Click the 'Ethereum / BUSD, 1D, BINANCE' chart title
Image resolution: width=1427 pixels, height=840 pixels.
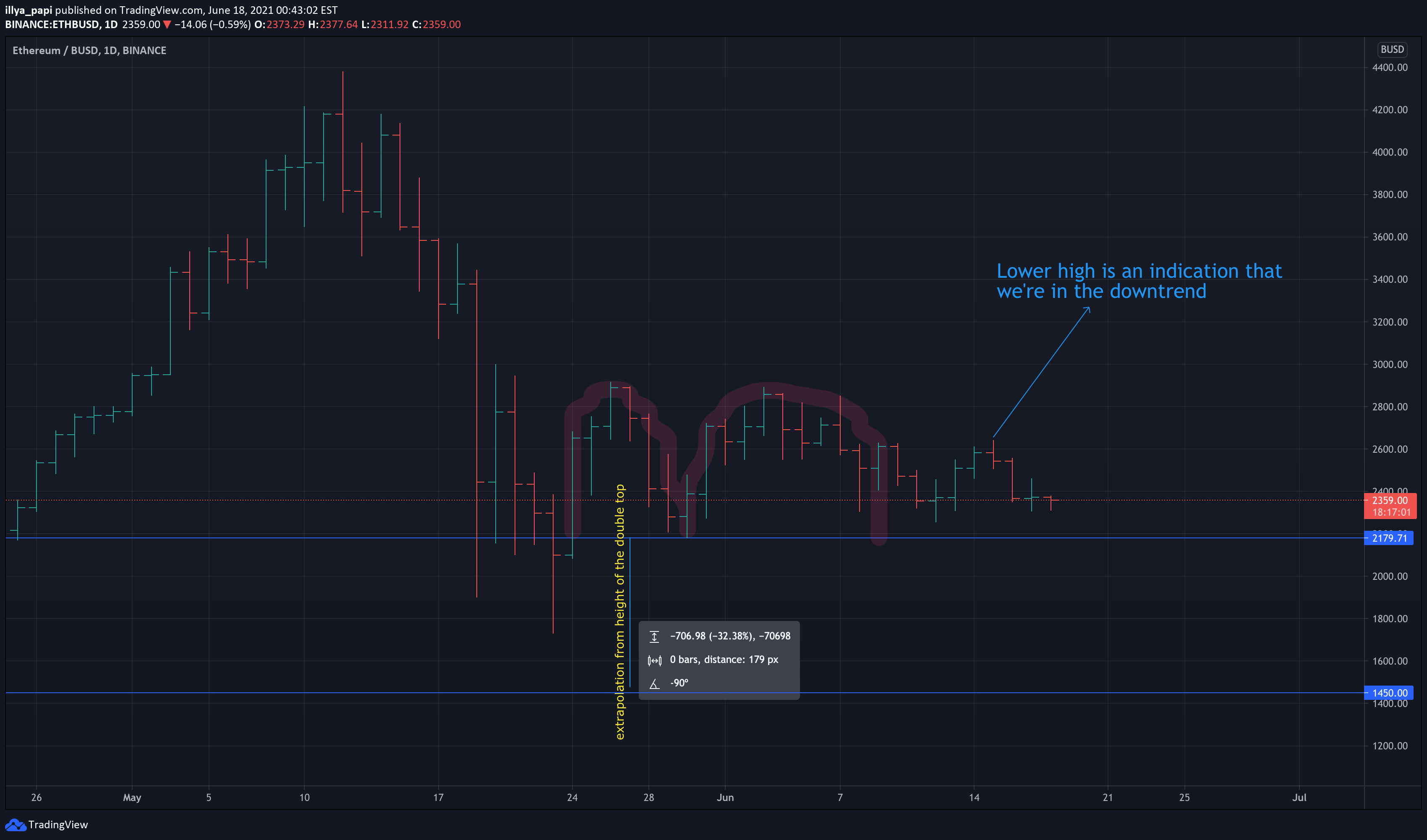point(89,50)
